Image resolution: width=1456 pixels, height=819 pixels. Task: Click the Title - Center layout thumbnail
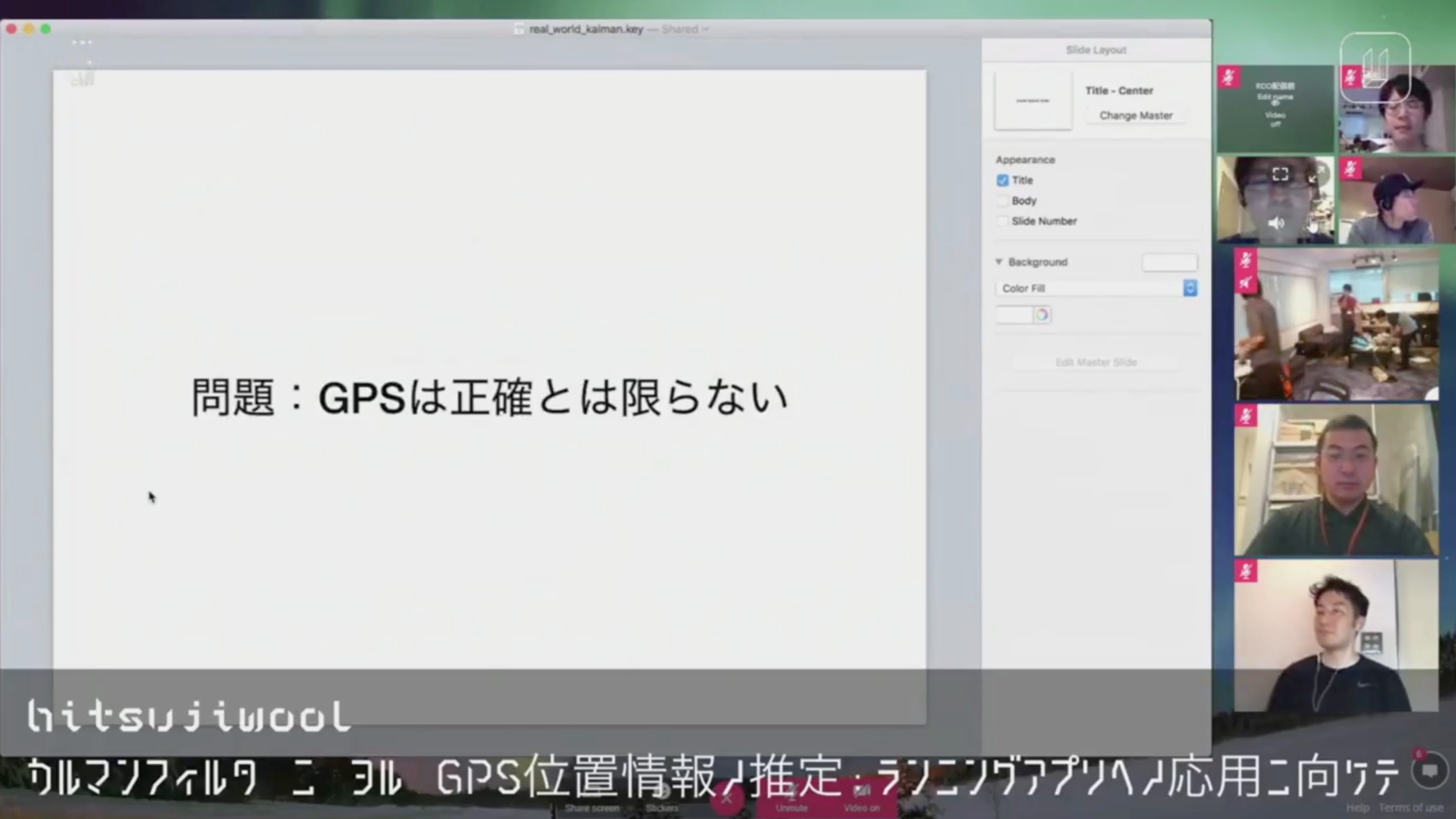(x=1033, y=101)
